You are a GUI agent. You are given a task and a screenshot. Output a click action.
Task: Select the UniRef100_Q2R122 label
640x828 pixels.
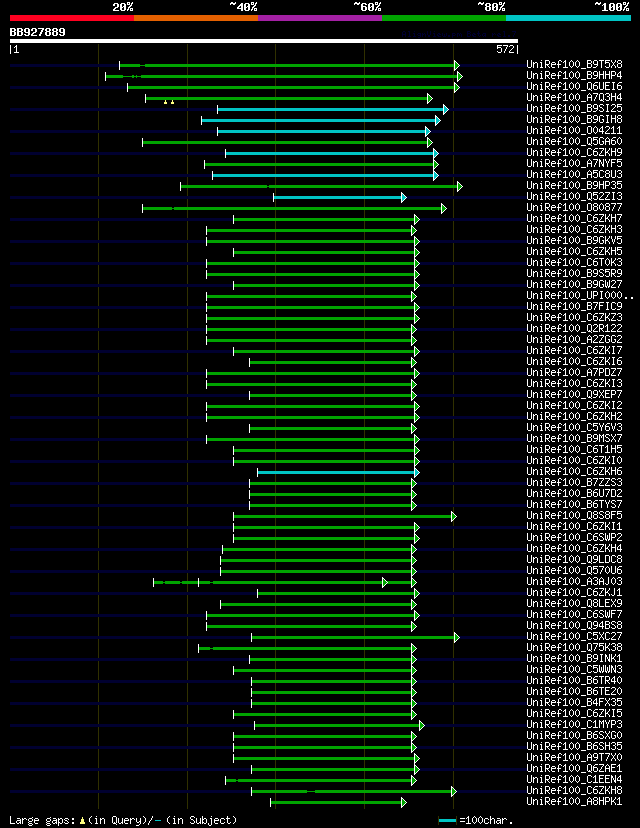pos(575,329)
